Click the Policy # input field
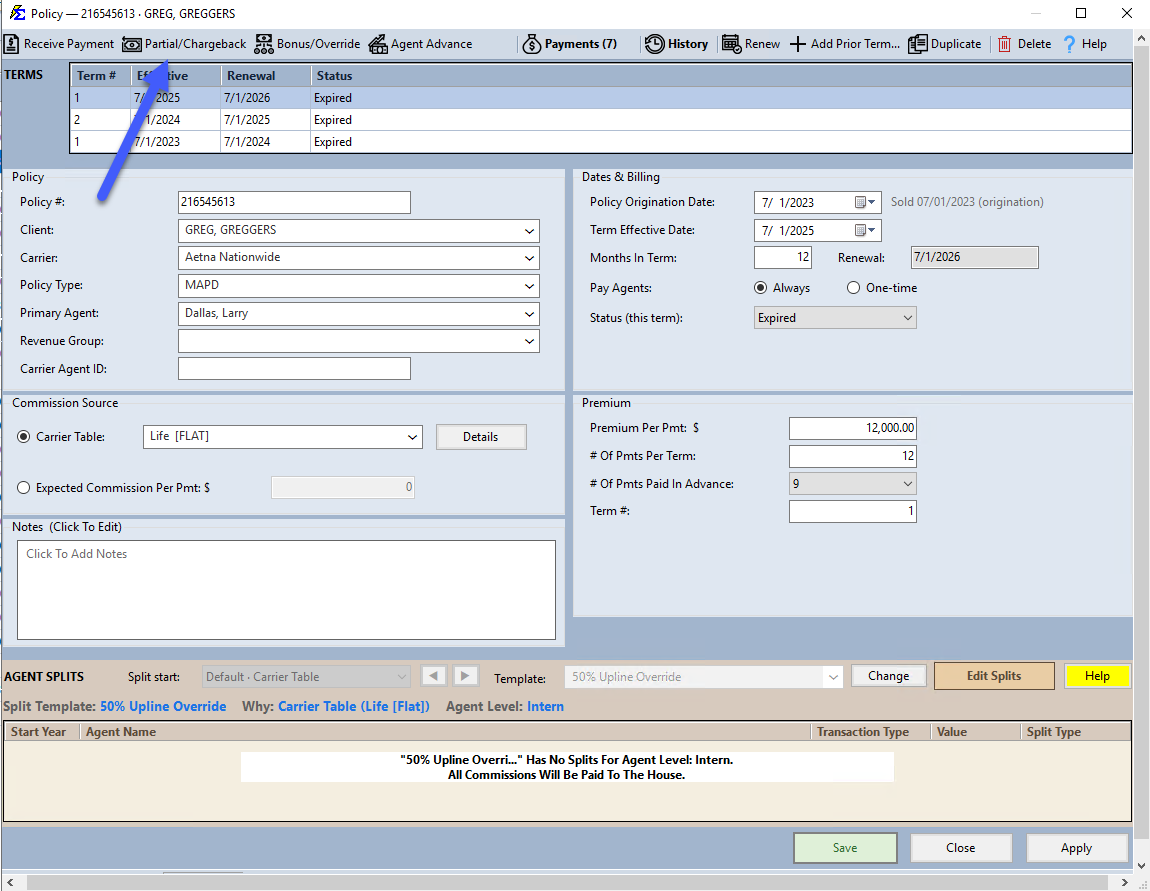Viewport: 1150px width, 891px height. click(x=294, y=202)
